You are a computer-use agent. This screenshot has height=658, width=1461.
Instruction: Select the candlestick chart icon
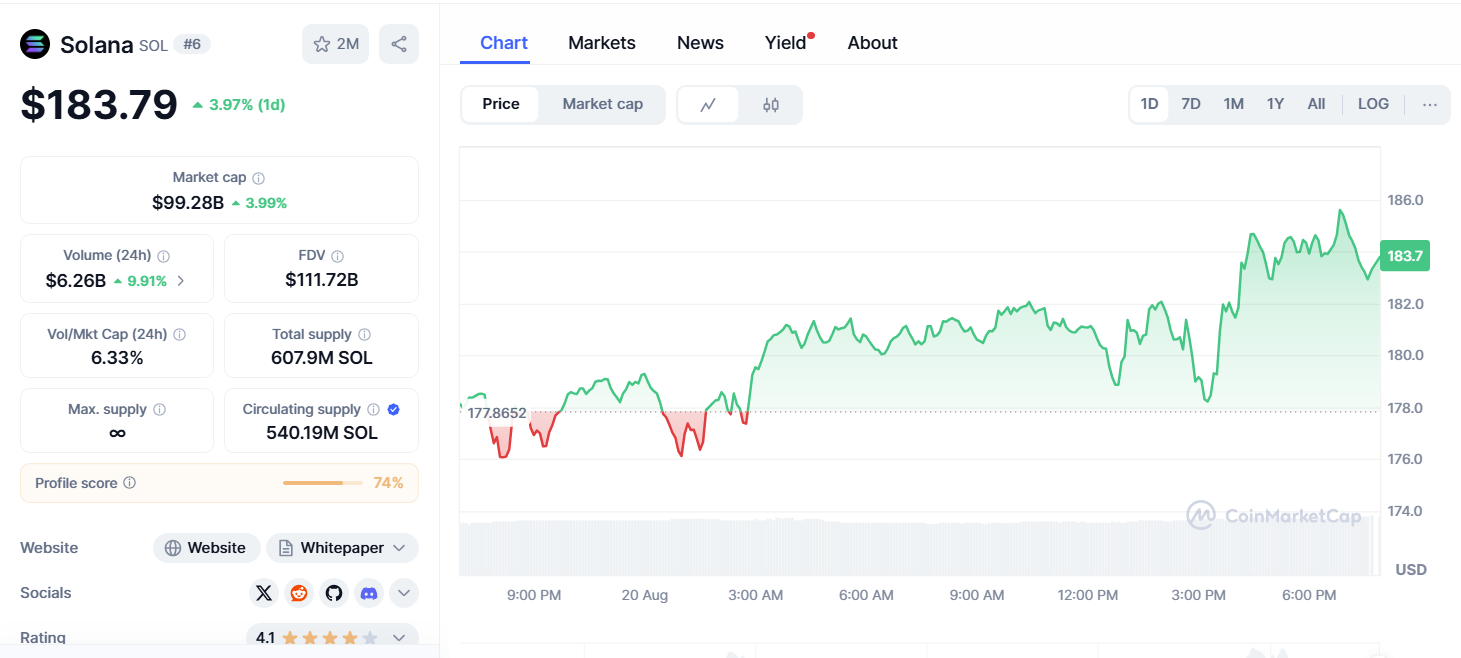coord(770,104)
